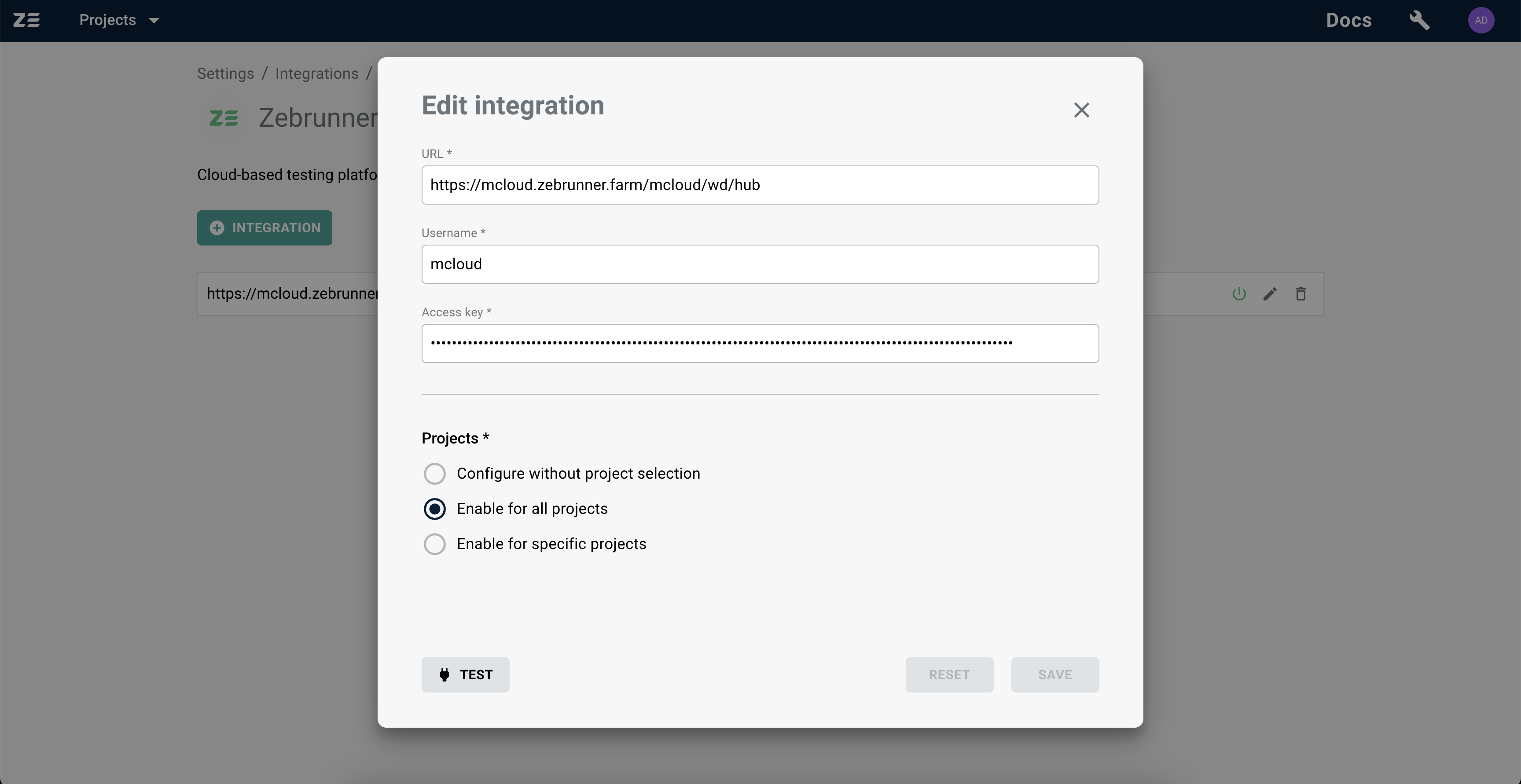
Task: Select Configure without project selection
Action: click(x=434, y=473)
